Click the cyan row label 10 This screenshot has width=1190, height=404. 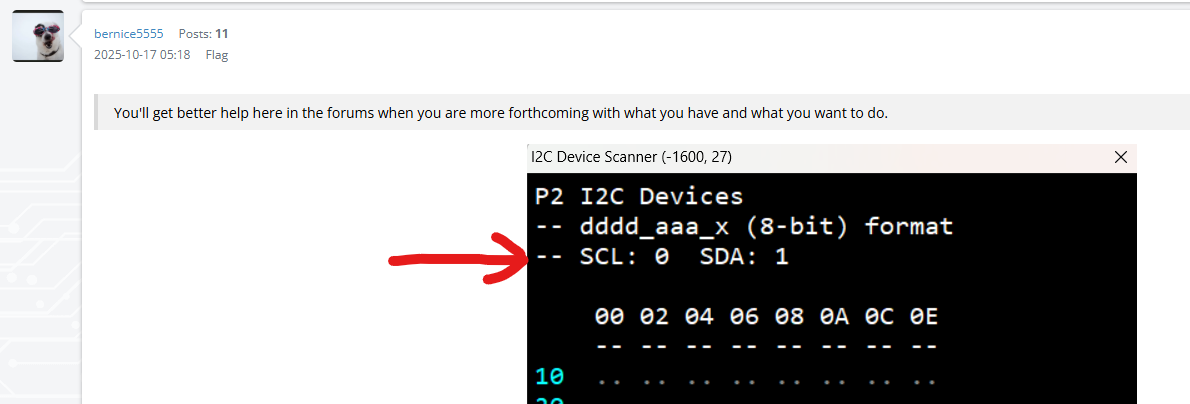coord(550,377)
